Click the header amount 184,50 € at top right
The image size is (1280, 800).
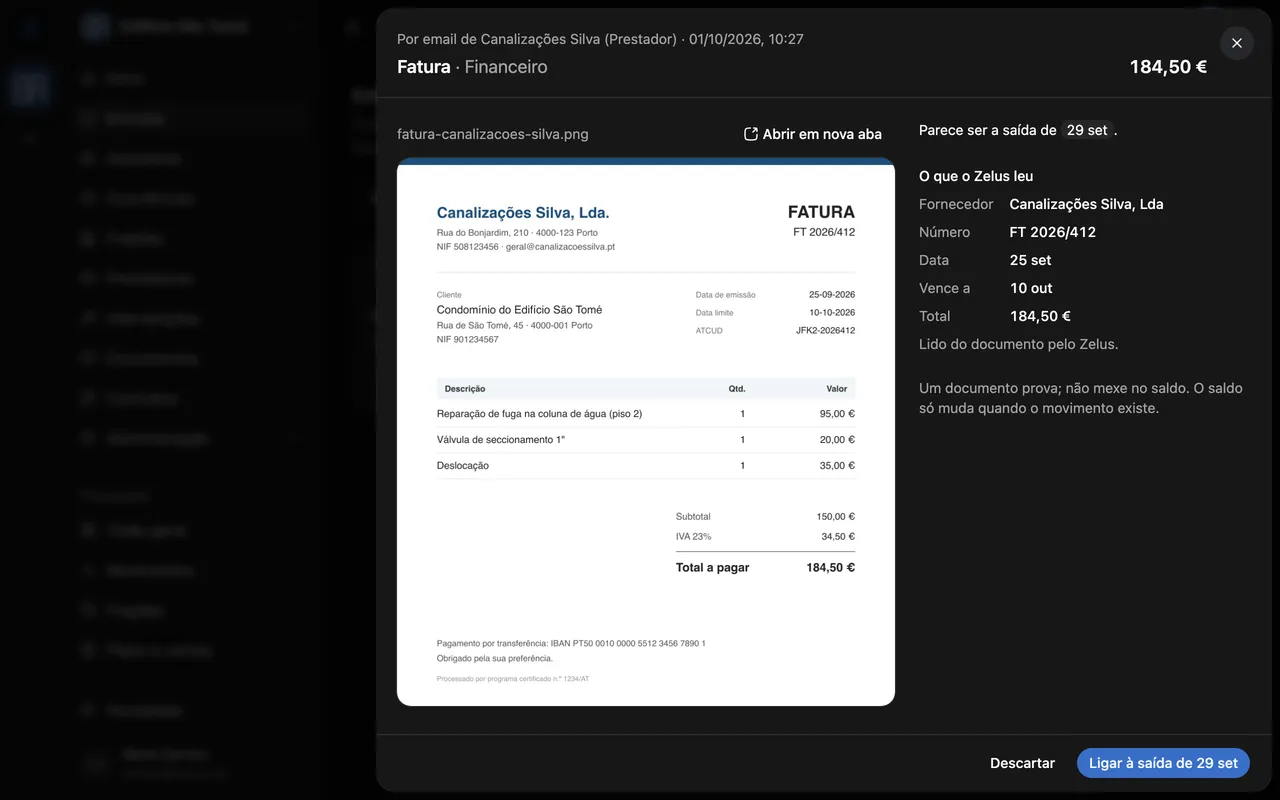[1168, 67]
